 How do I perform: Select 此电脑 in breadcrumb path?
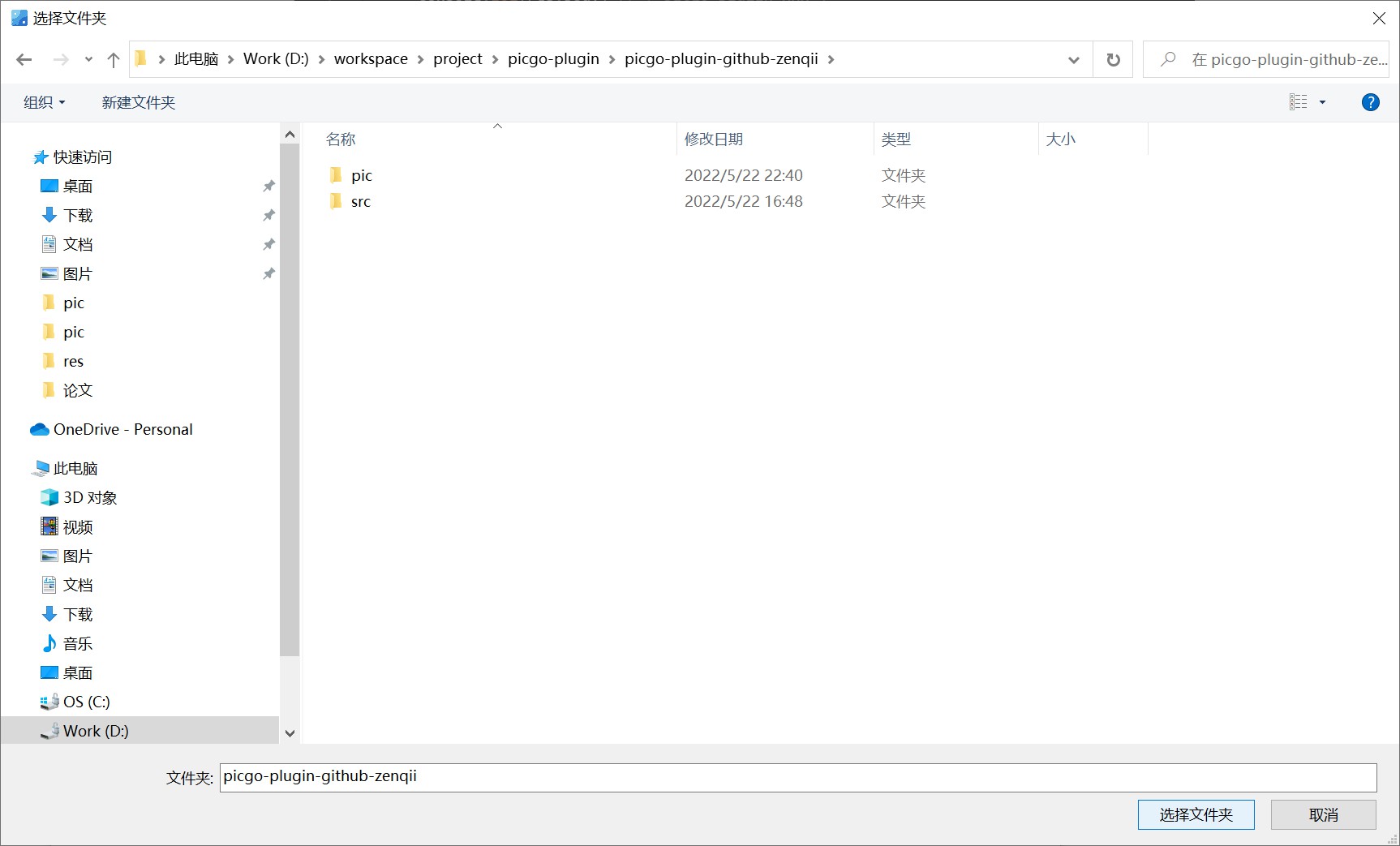196,59
